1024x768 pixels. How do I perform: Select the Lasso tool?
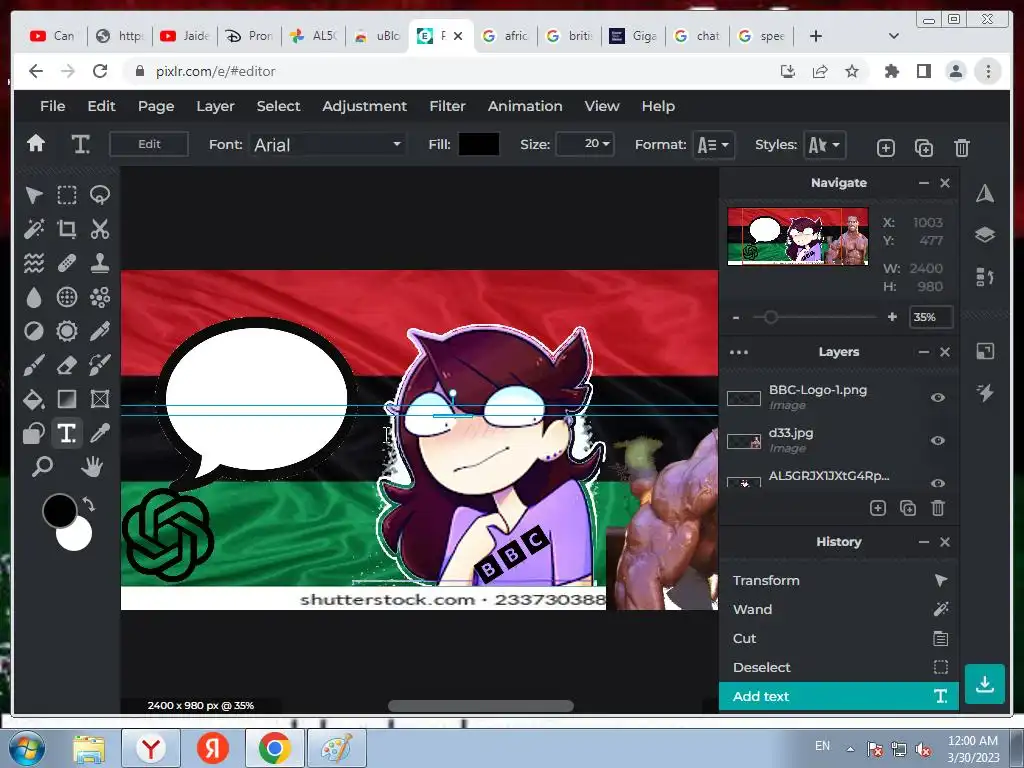[x=99, y=195]
